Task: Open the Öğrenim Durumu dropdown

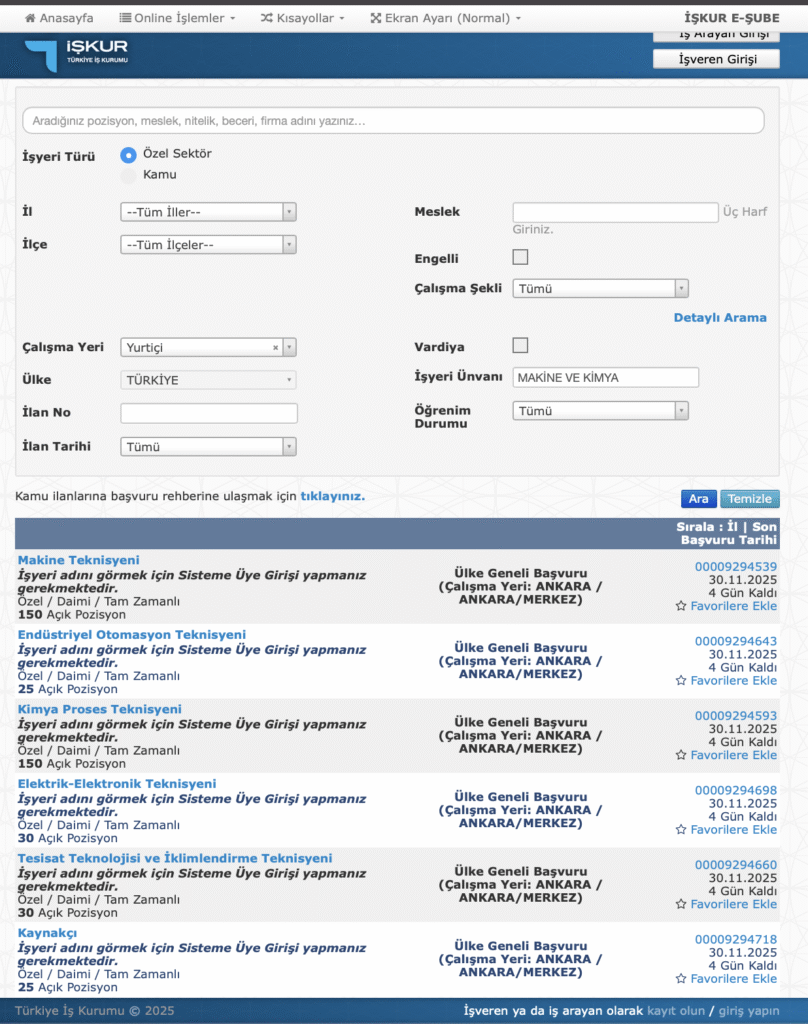Action: coord(600,411)
